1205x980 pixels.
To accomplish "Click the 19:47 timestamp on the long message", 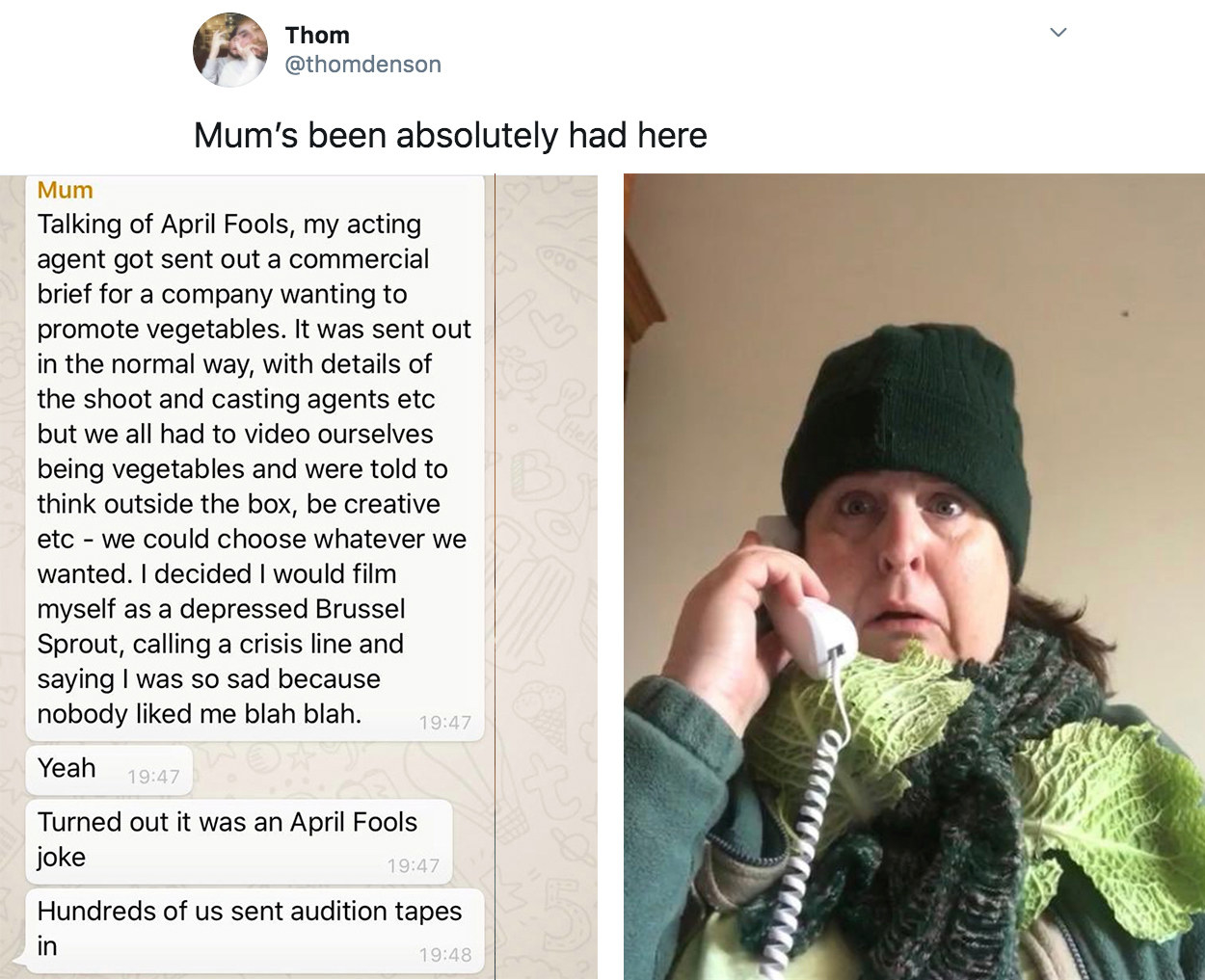I will pos(445,723).
